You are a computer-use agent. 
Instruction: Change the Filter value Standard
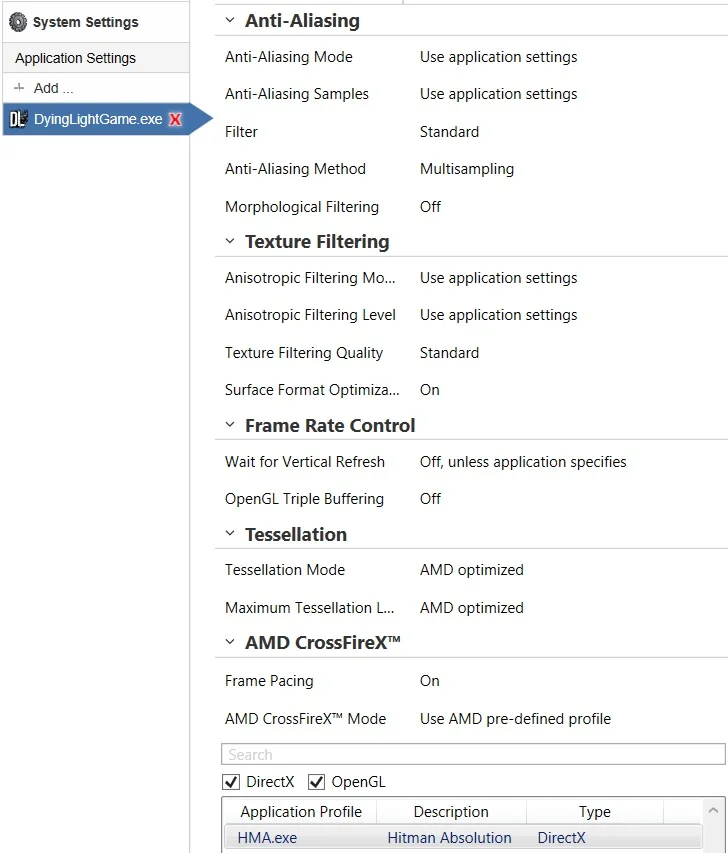pyautogui.click(x=449, y=132)
